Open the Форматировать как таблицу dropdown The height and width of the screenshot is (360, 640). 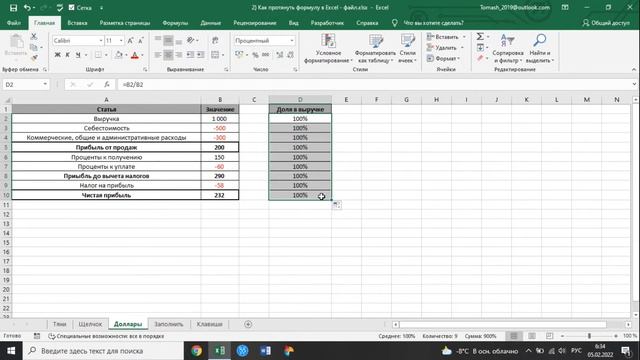click(x=375, y=49)
